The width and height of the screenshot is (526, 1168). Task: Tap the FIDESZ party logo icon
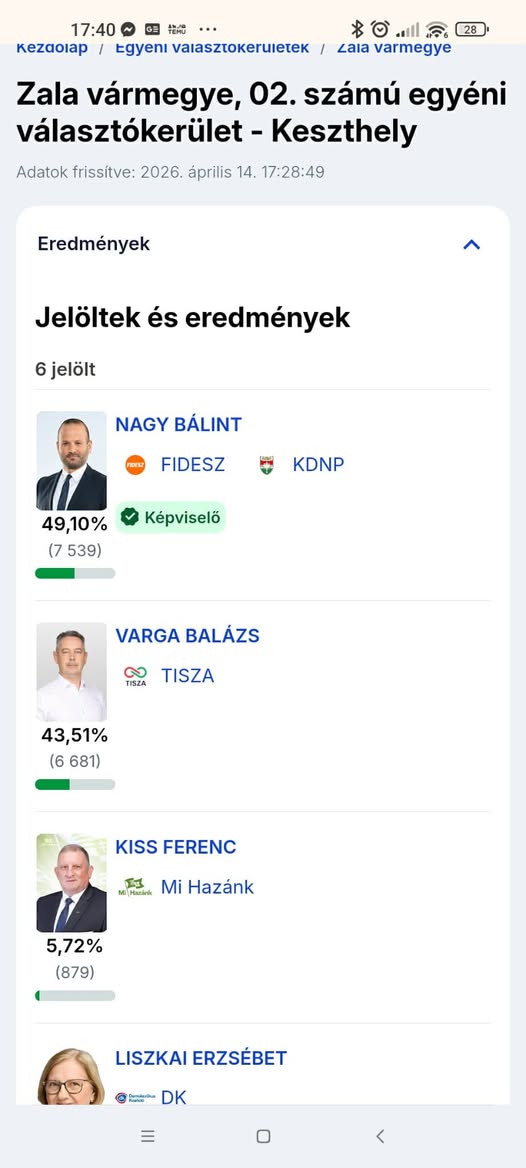pyautogui.click(x=135, y=465)
